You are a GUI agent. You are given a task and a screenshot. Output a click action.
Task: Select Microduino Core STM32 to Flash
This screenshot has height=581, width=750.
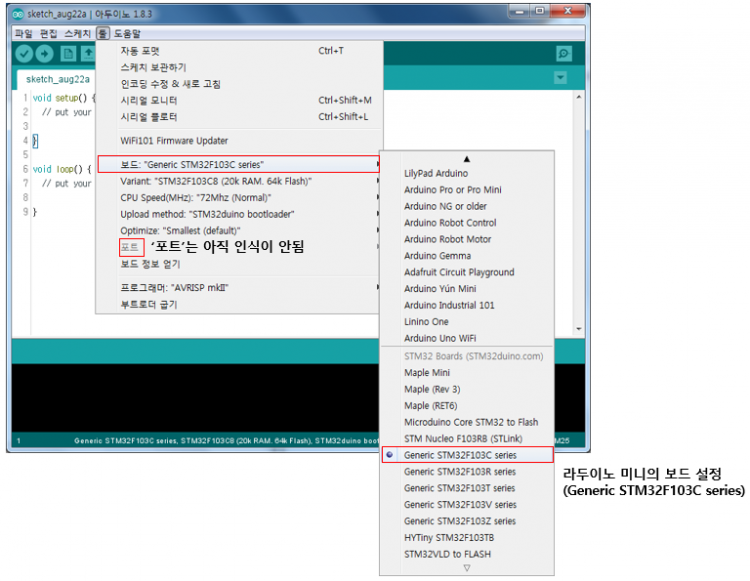(x=467, y=422)
